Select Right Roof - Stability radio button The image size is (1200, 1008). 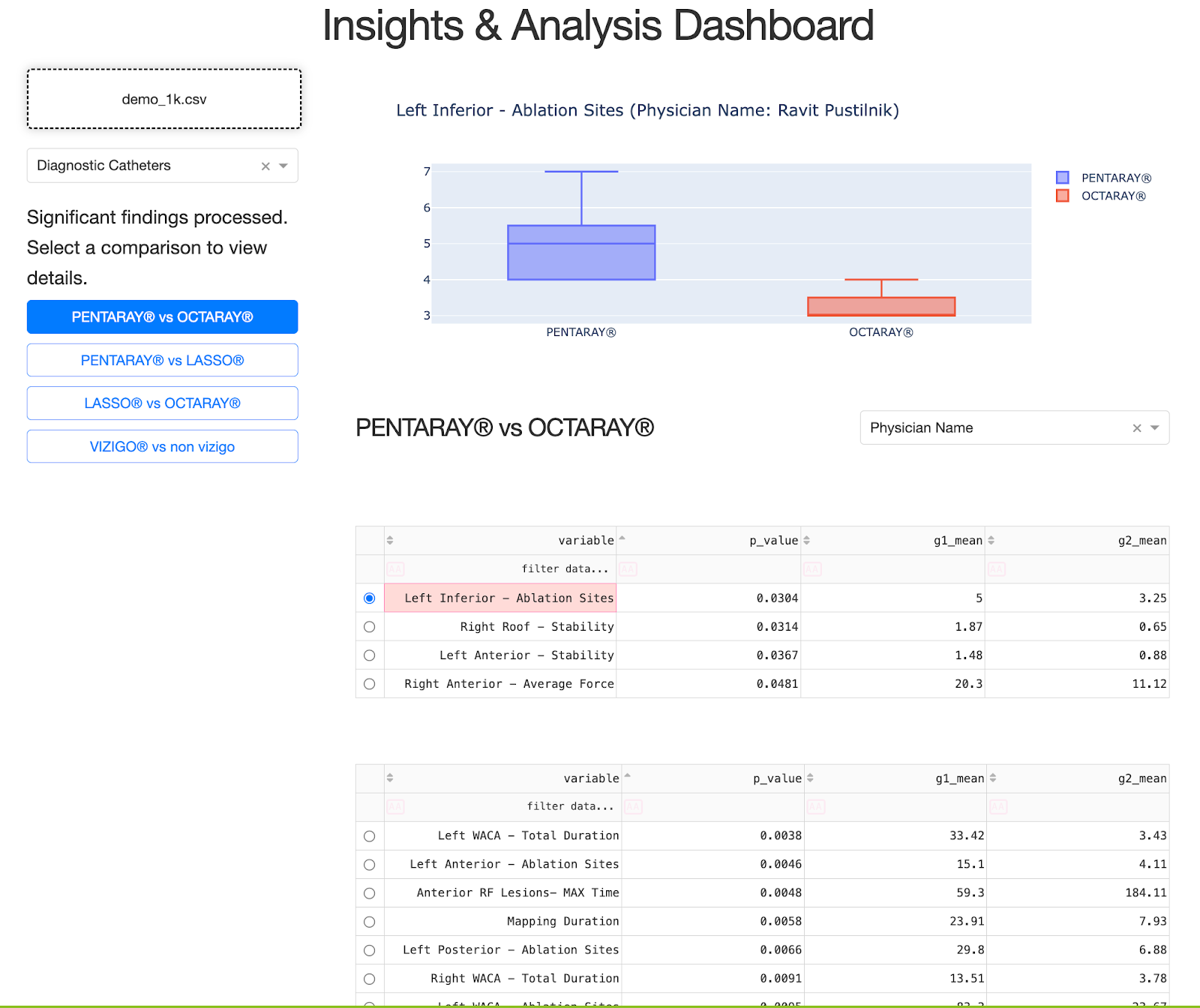pyautogui.click(x=369, y=627)
